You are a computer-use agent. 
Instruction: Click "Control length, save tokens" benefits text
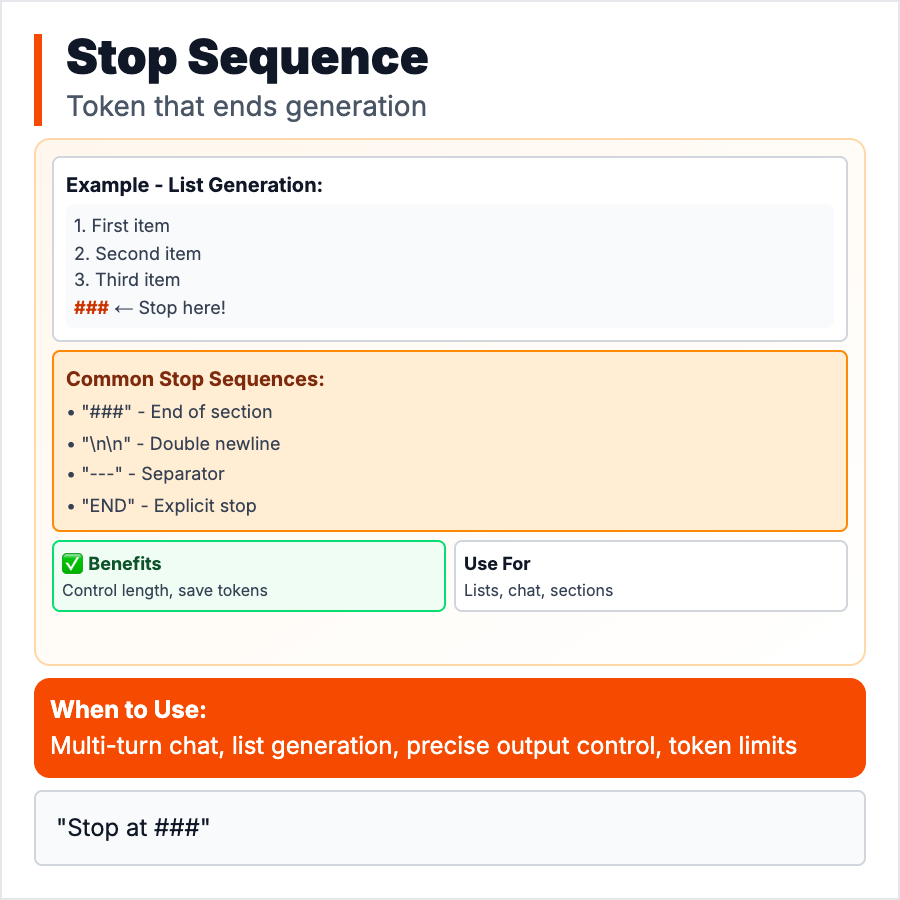165,590
